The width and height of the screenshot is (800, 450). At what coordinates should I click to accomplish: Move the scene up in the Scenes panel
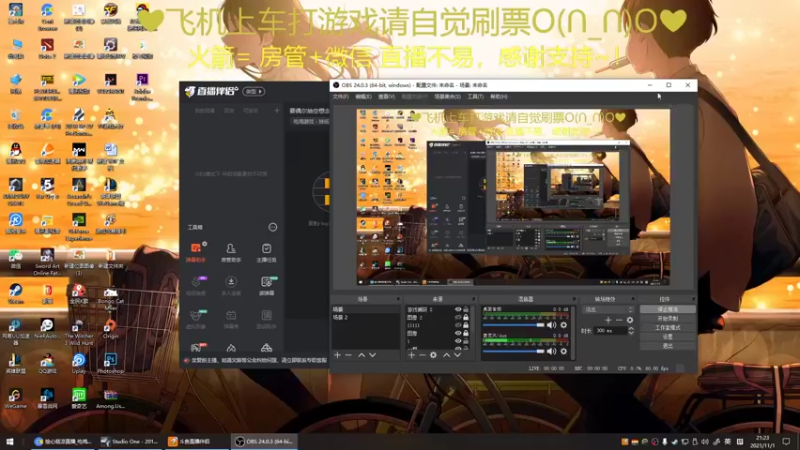click(361, 355)
